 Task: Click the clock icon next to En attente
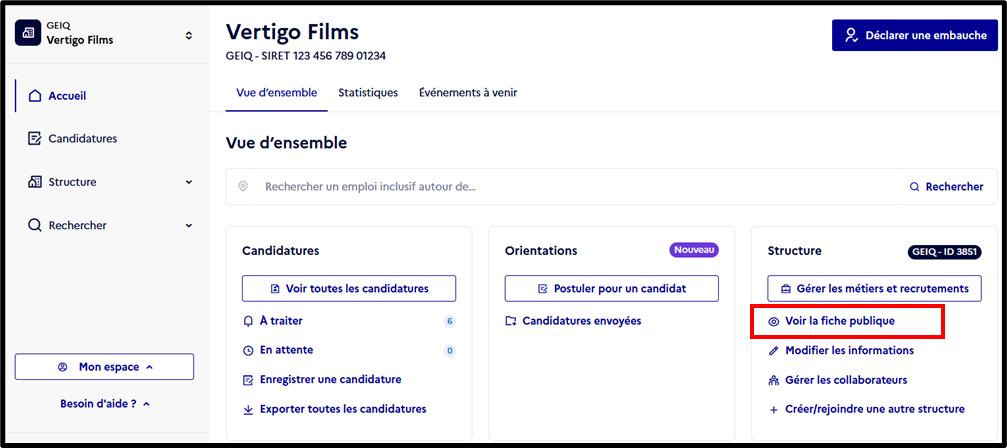249,350
